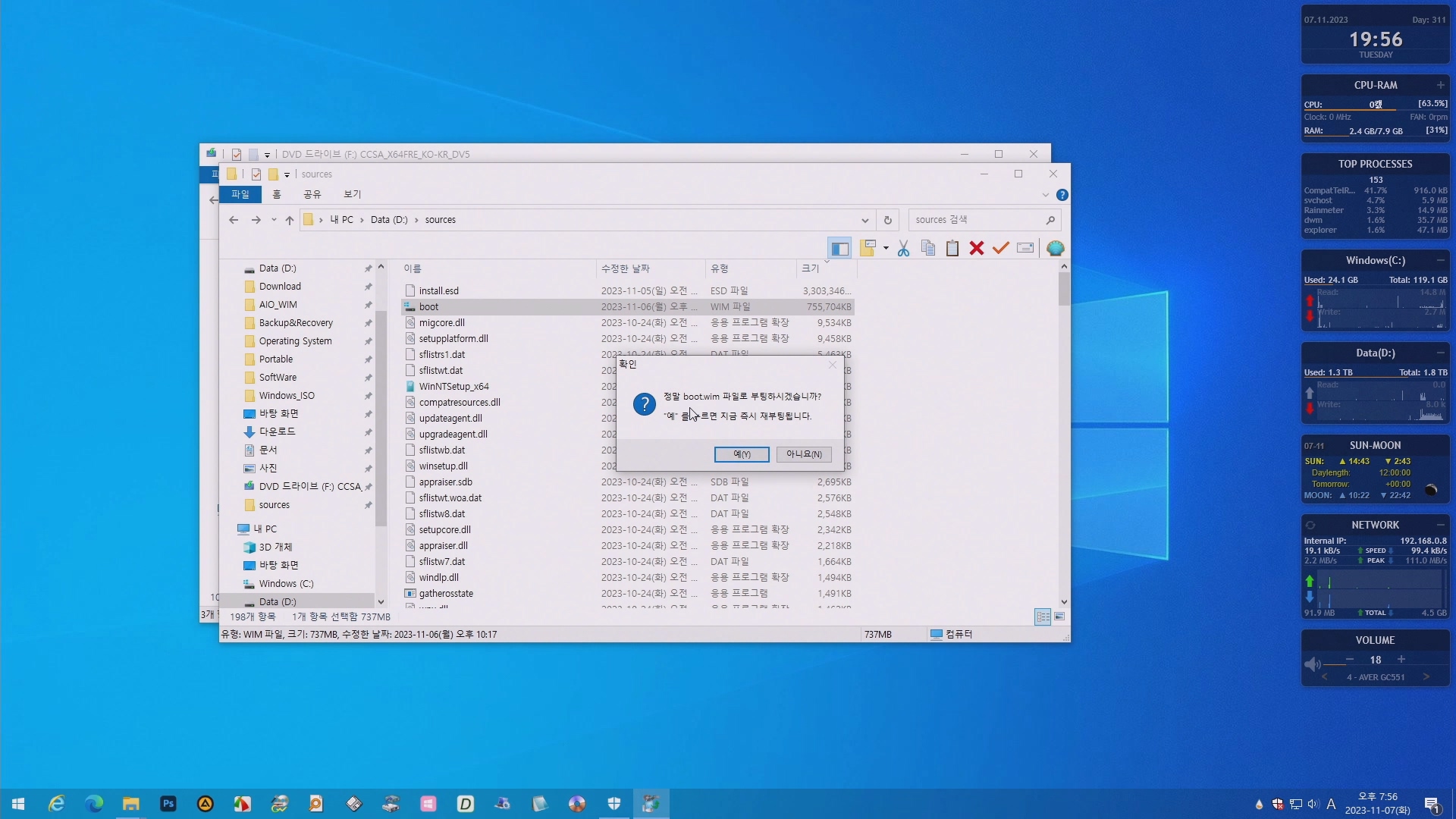Viewport: 1456px width, 819px height.
Task: Expand the address bar history dropdown
Action: tap(864, 220)
